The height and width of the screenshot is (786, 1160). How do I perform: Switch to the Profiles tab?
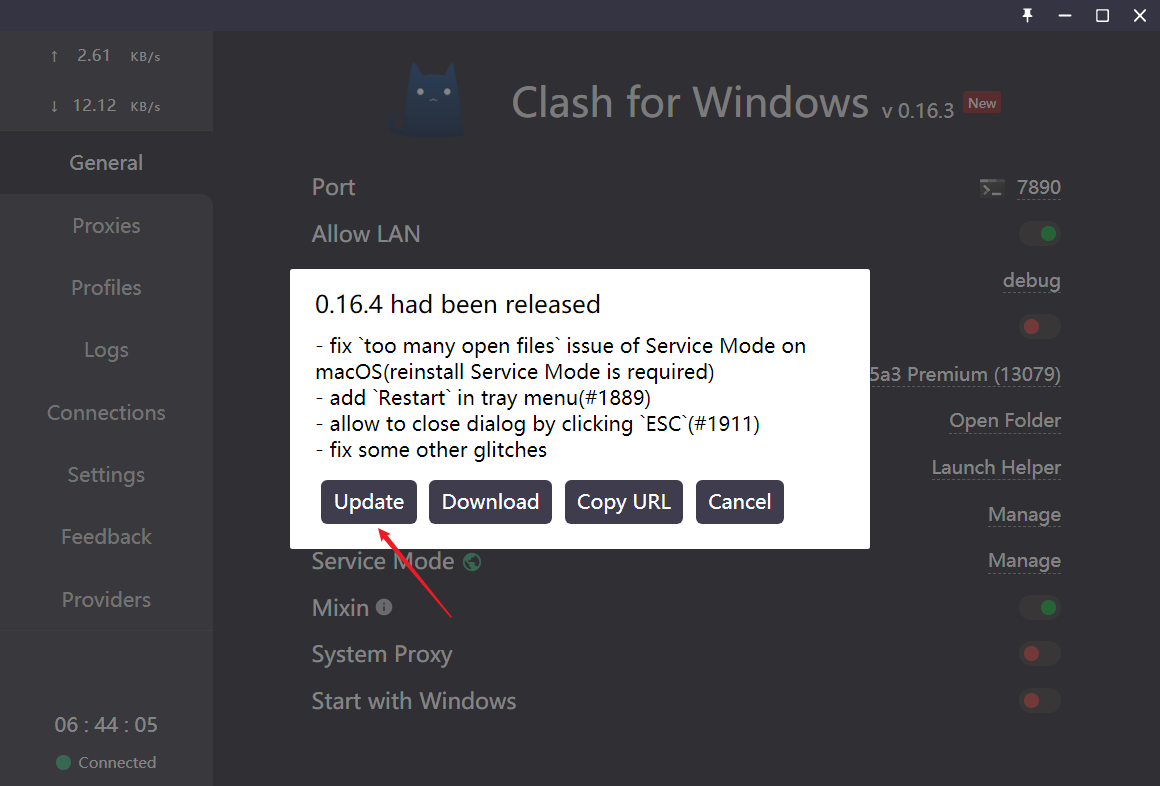[x=107, y=288]
